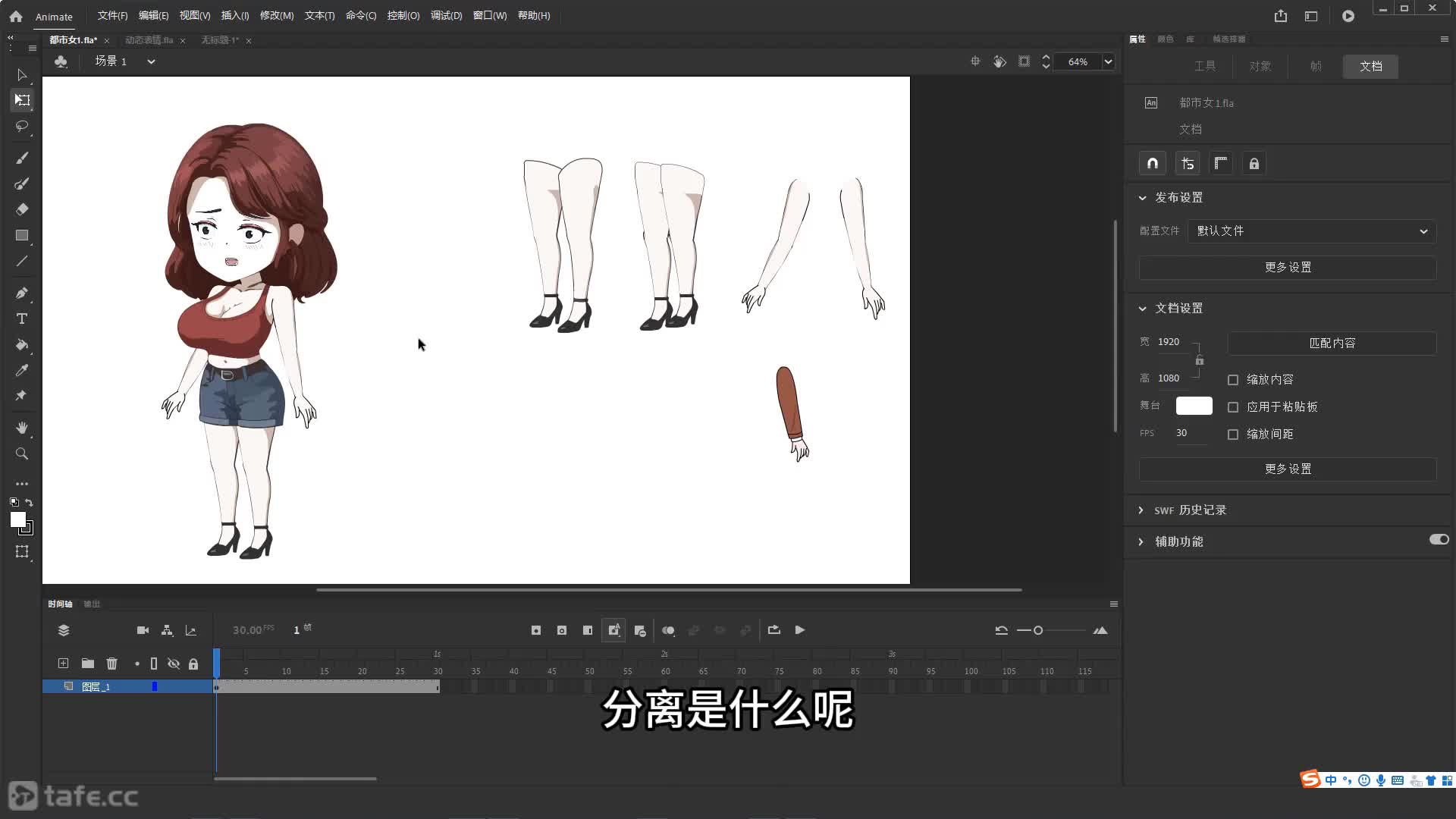Create a new layer folder

pyautogui.click(x=88, y=664)
